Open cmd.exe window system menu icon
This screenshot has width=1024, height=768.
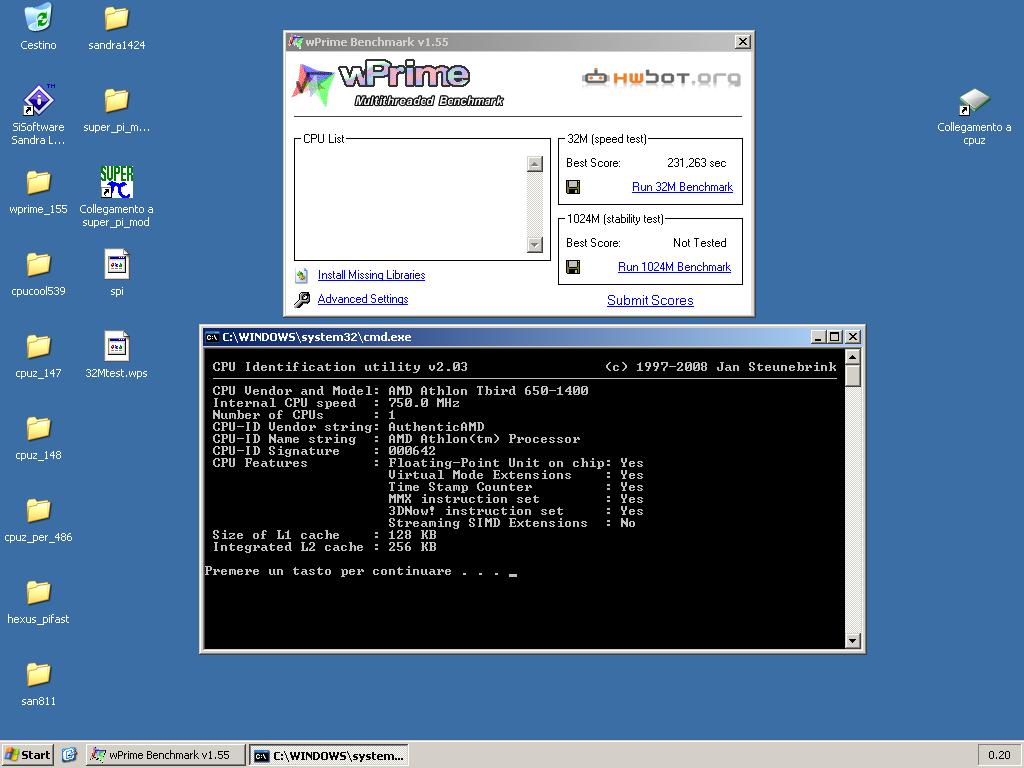[x=212, y=337]
